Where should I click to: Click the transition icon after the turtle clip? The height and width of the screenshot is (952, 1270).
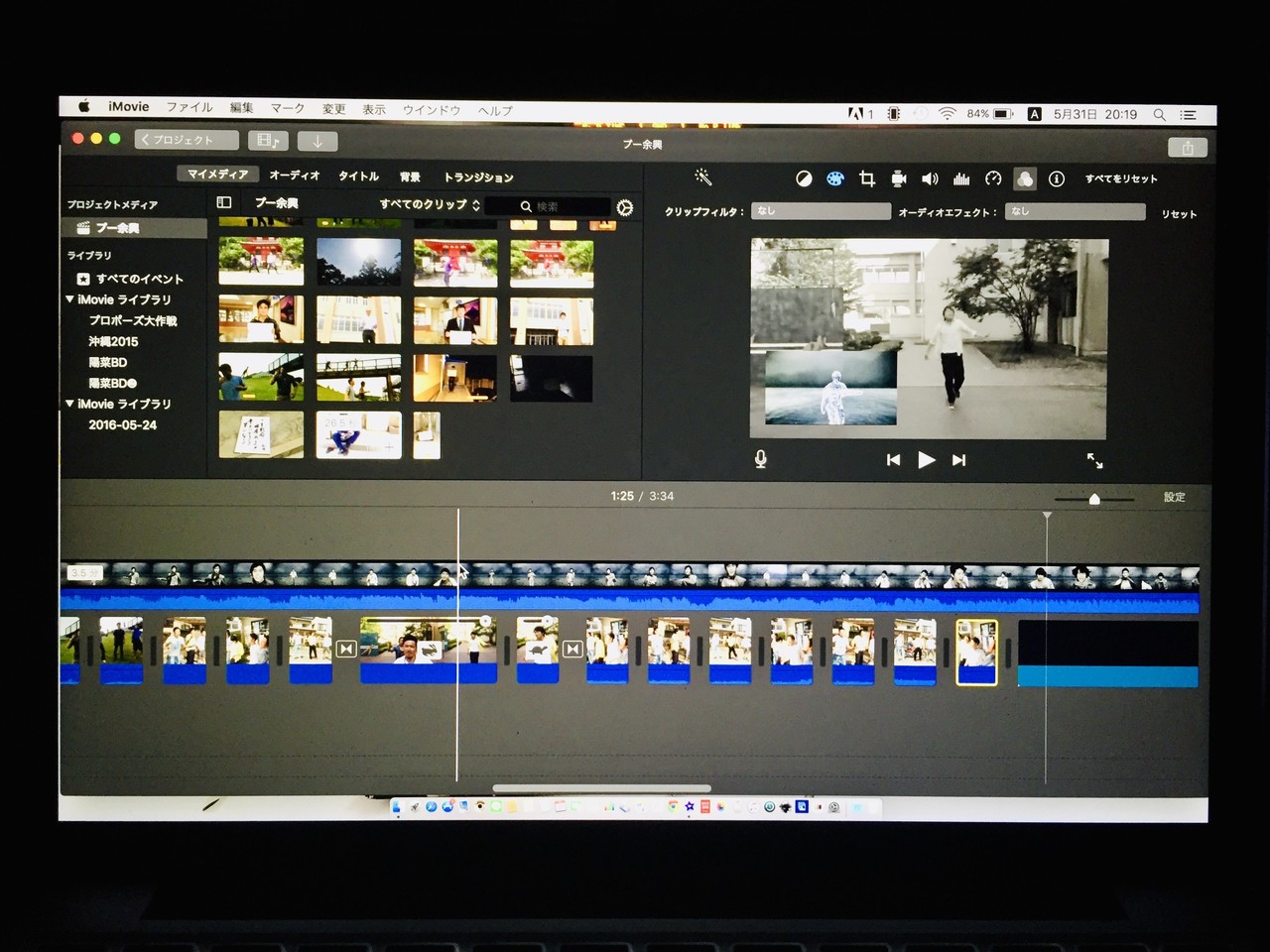[572, 649]
